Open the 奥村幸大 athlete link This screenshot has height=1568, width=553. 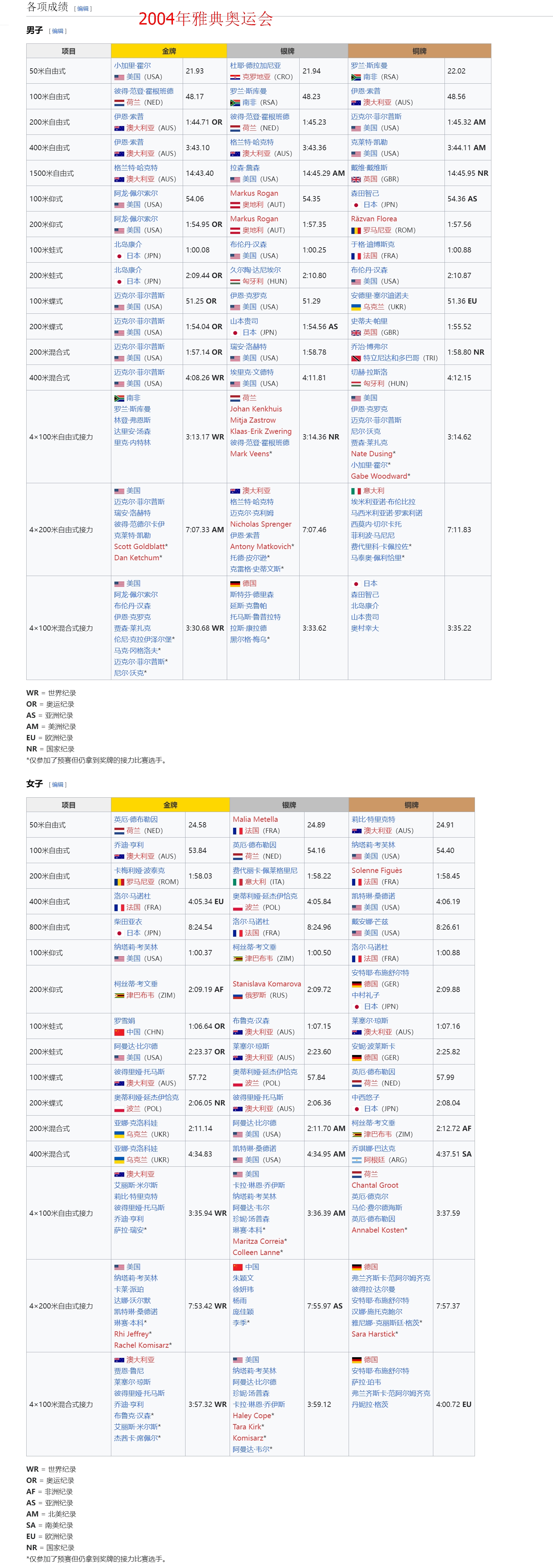365,629
